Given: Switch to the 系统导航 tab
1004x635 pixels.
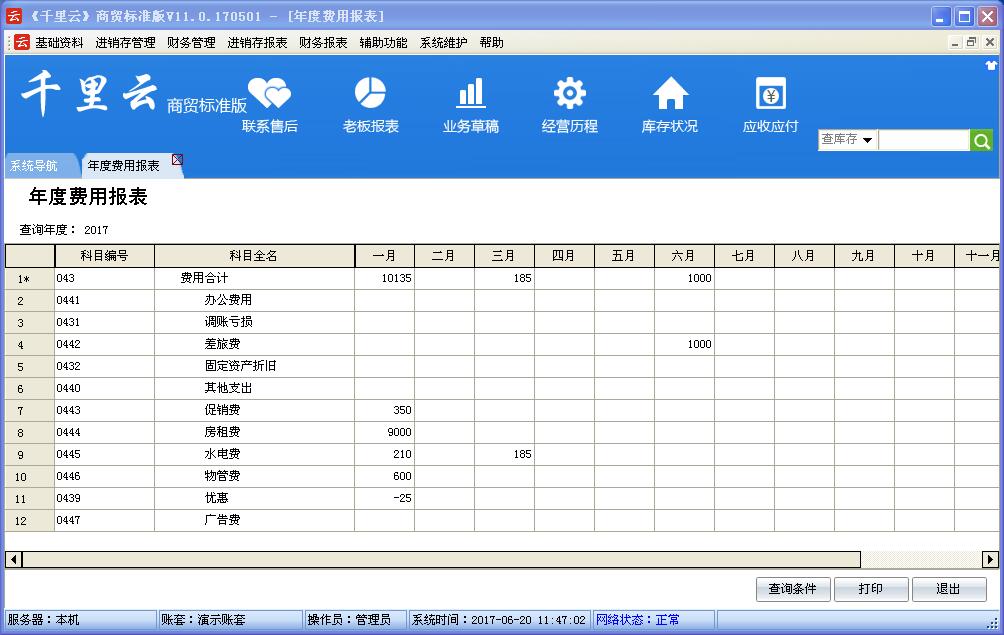Looking at the screenshot, I should pyautogui.click(x=34, y=166).
